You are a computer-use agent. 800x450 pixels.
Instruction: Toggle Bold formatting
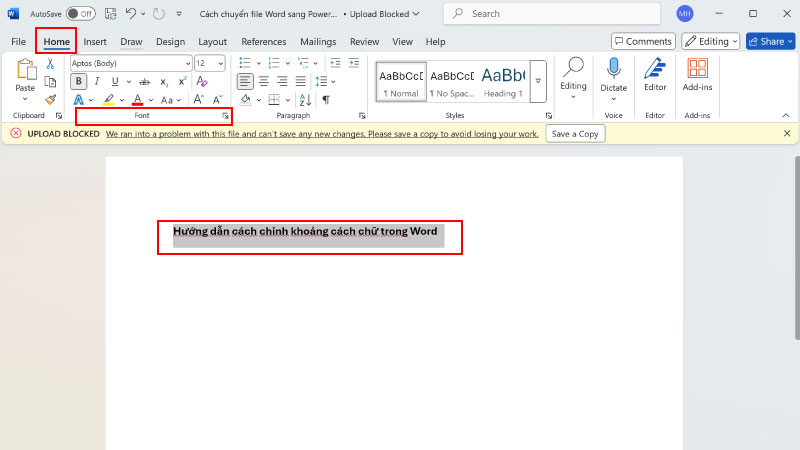click(79, 82)
